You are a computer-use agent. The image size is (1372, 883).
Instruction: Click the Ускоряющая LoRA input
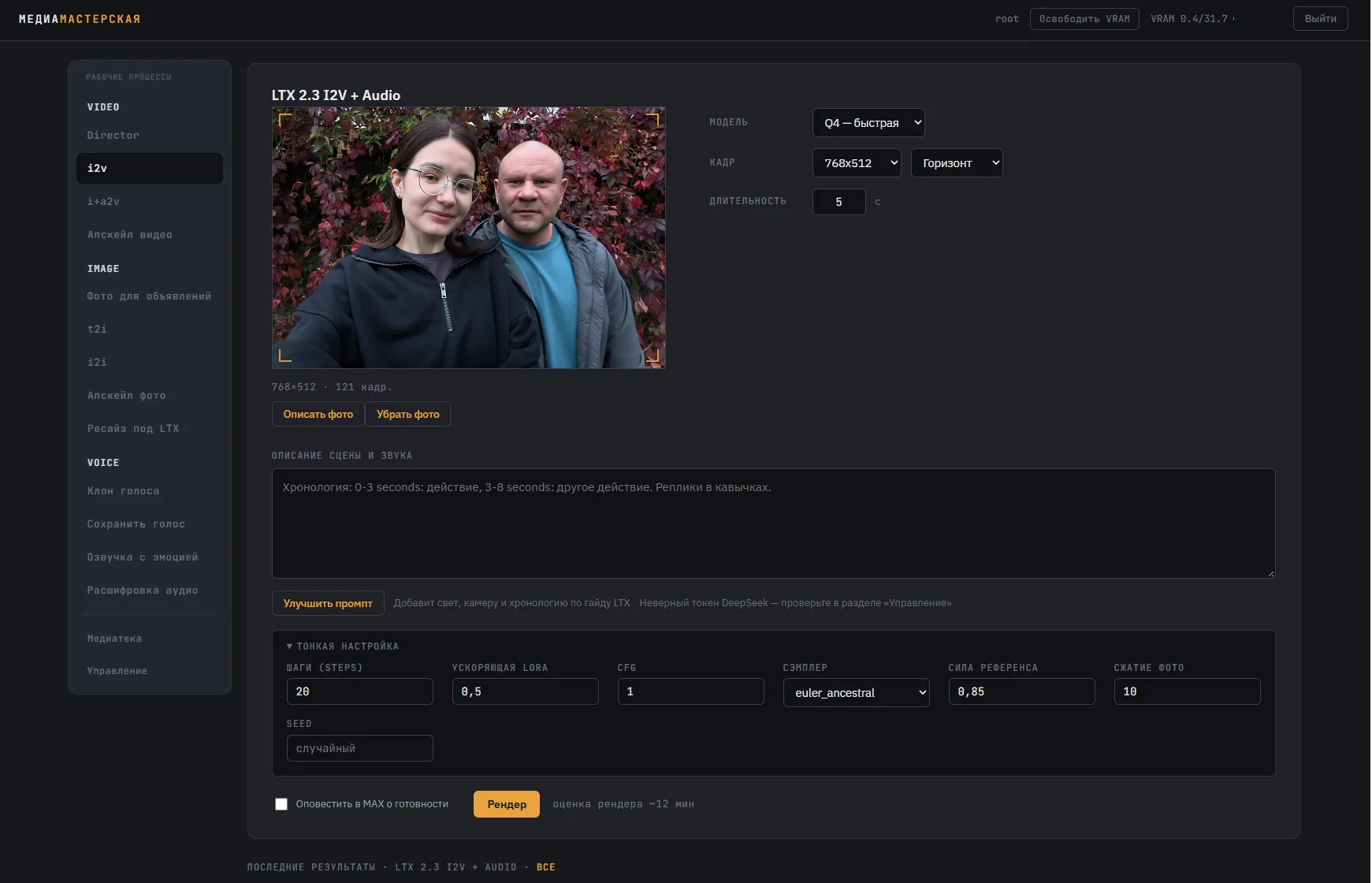click(x=526, y=691)
